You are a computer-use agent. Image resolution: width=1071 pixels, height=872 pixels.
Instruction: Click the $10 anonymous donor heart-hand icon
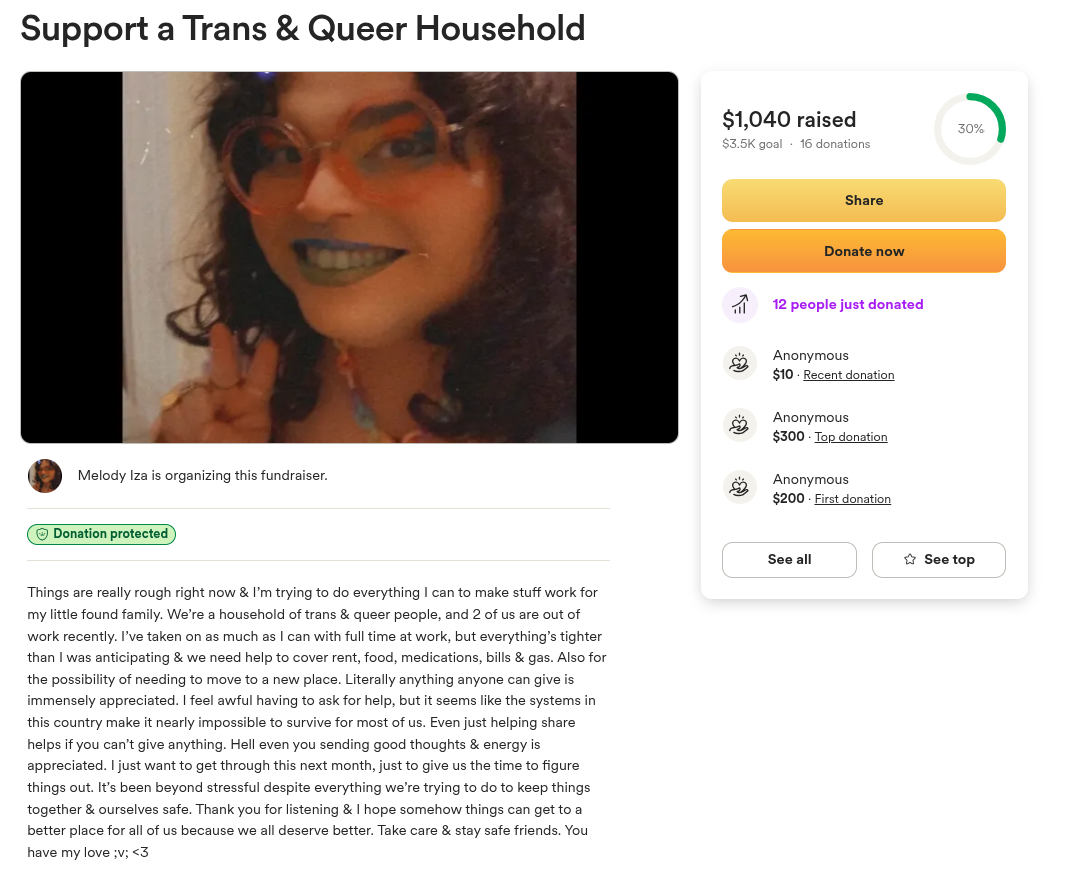[x=740, y=363]
